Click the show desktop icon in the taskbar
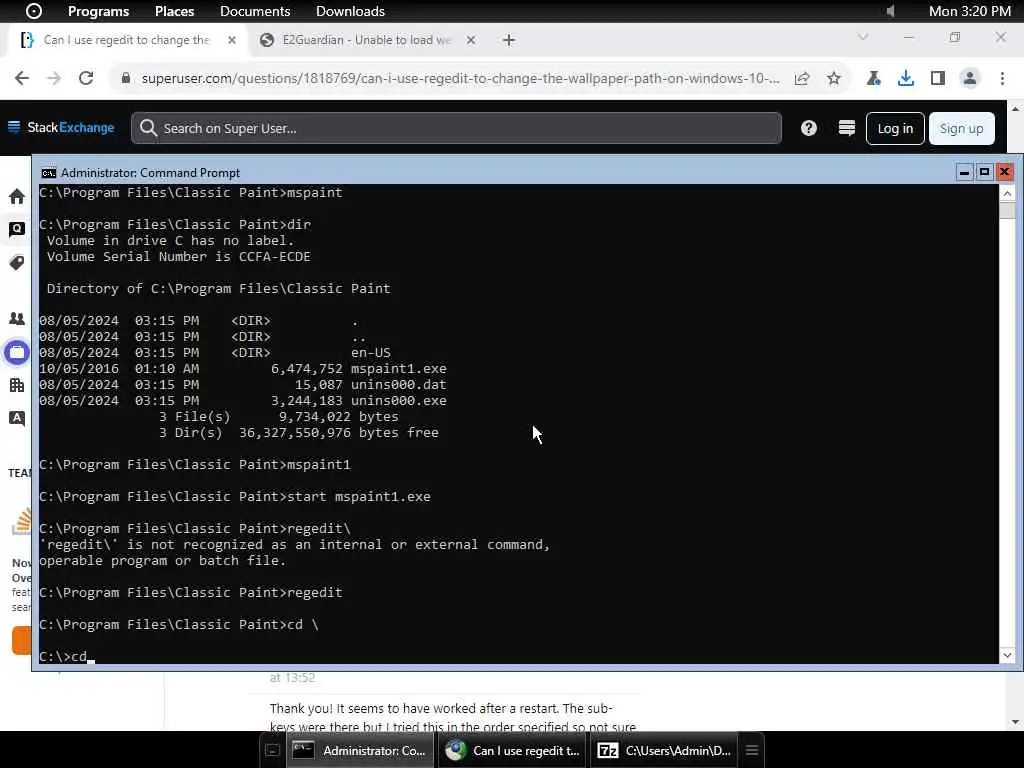This screenshot has width=1024, height=768. coord(272,750)
